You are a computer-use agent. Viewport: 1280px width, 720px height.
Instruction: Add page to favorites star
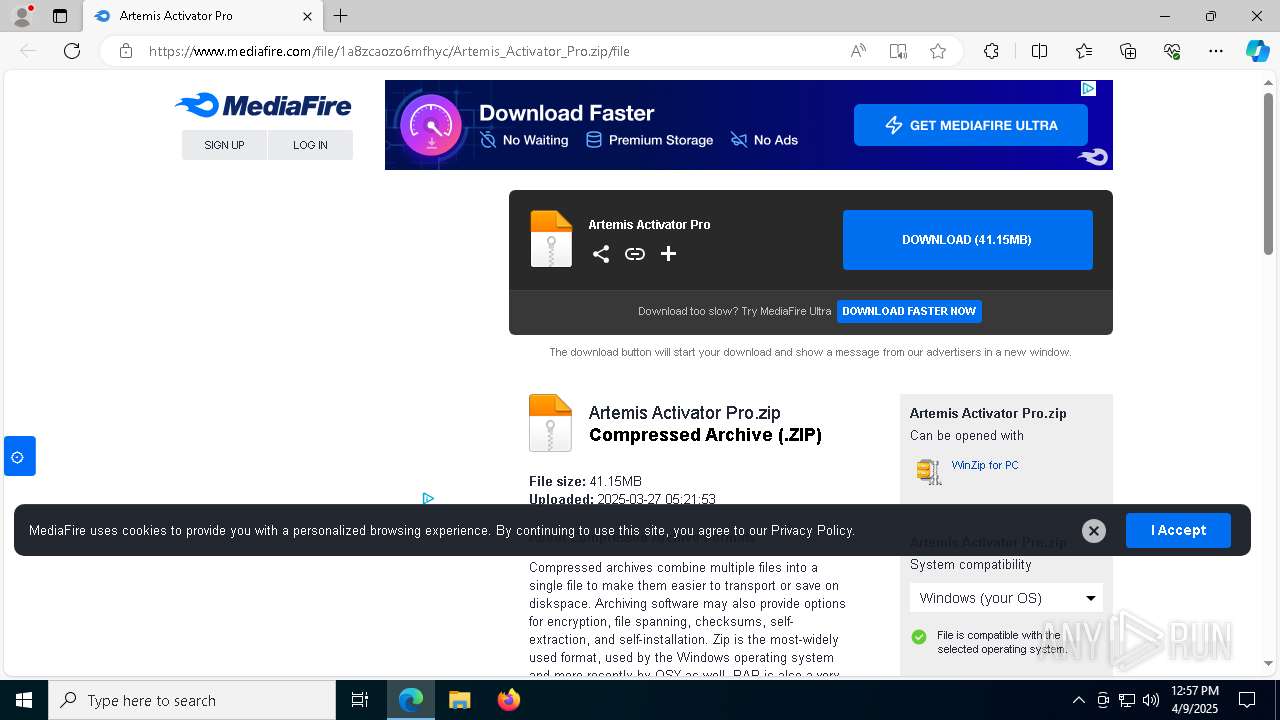pos(938,51)
